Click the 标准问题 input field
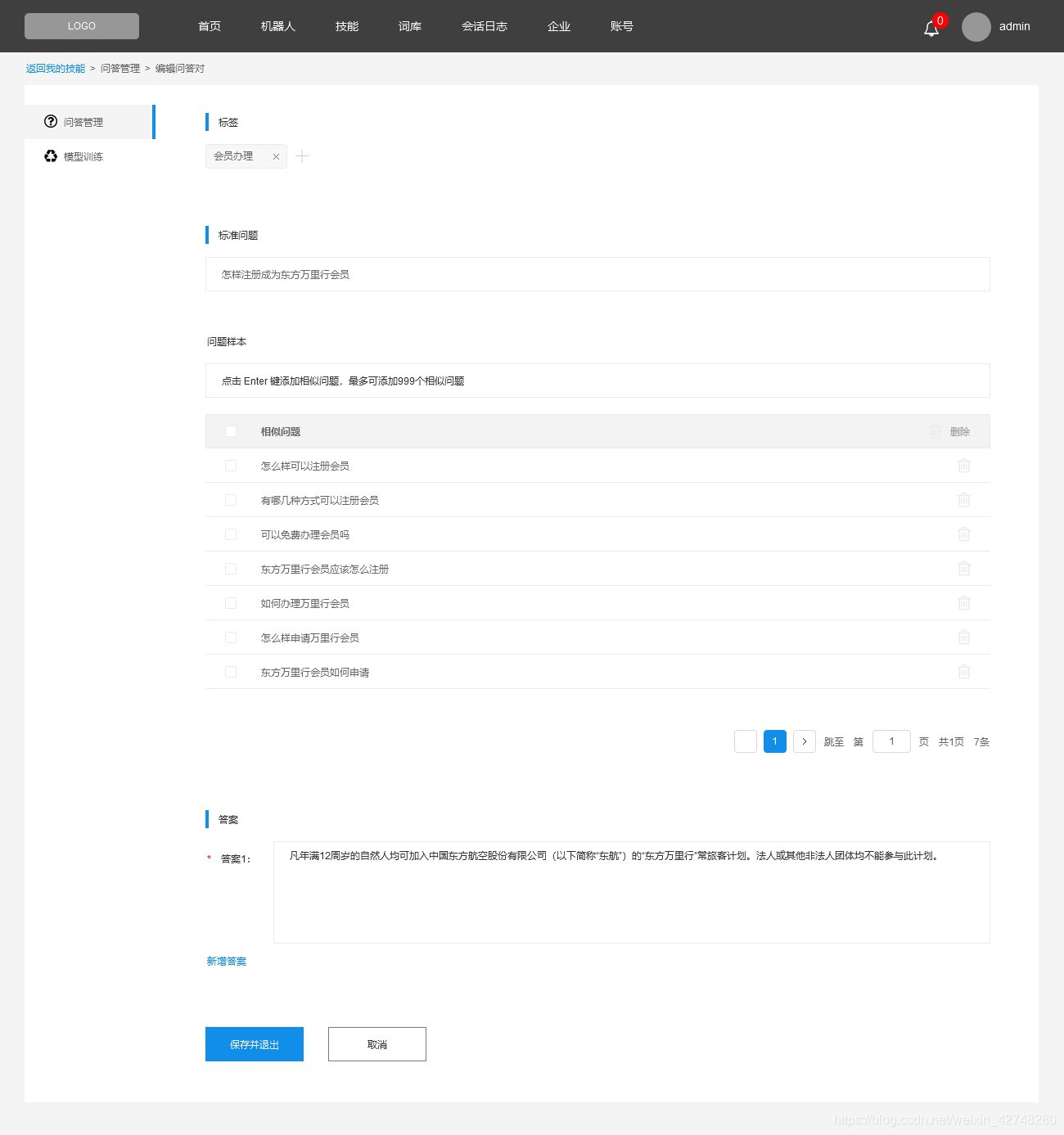 coord(597,274)
